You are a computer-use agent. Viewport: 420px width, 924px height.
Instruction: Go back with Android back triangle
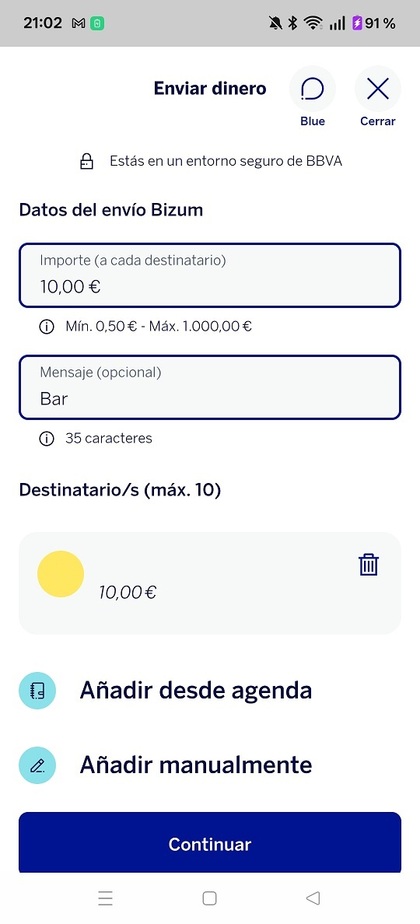coord(313,898)
